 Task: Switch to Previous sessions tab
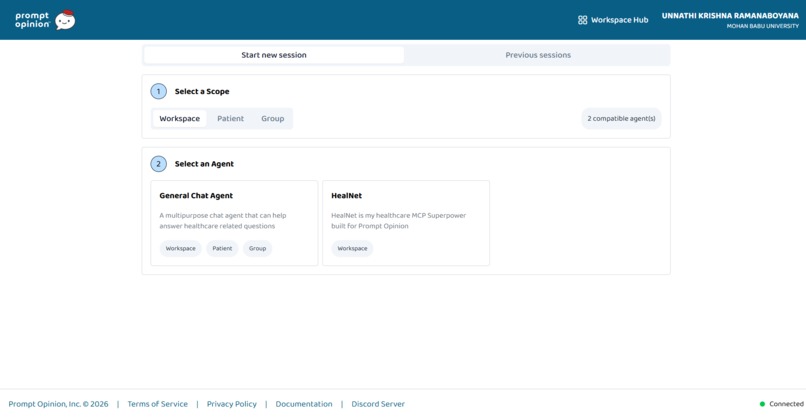tap(538, 55)
